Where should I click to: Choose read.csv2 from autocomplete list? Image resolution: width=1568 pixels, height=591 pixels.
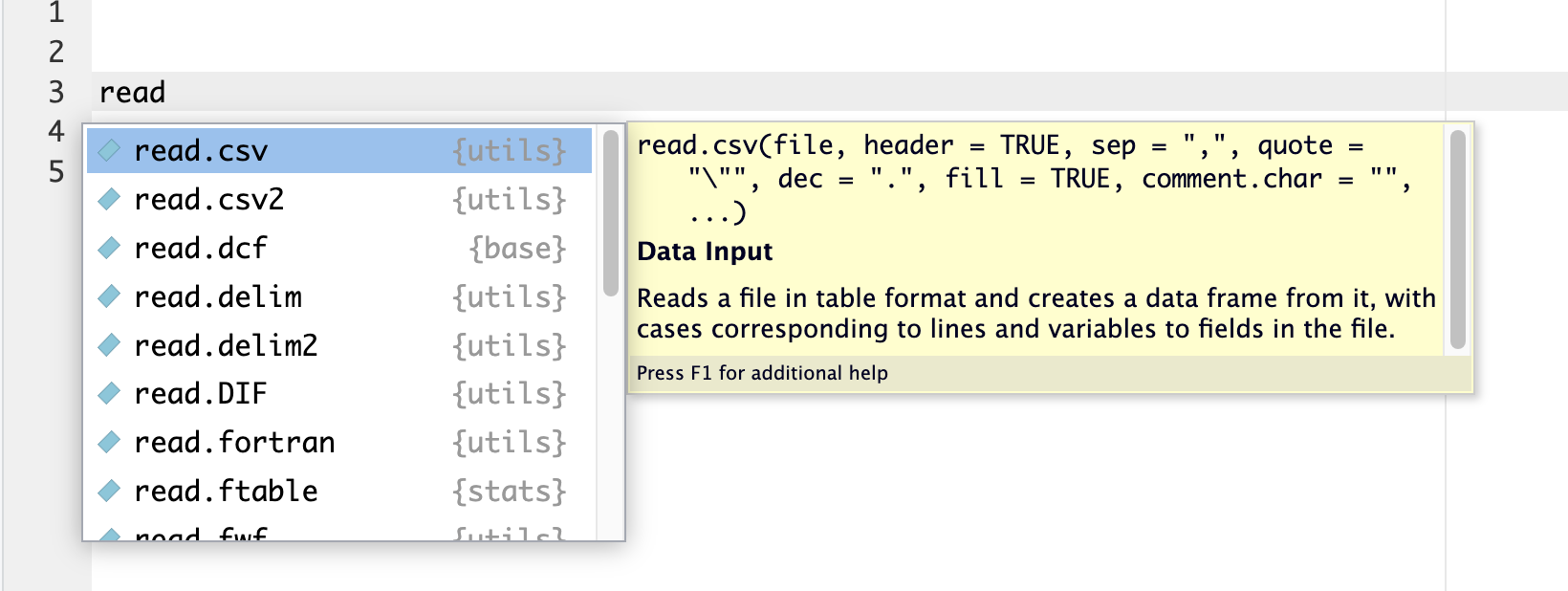(x=339, y=199)
